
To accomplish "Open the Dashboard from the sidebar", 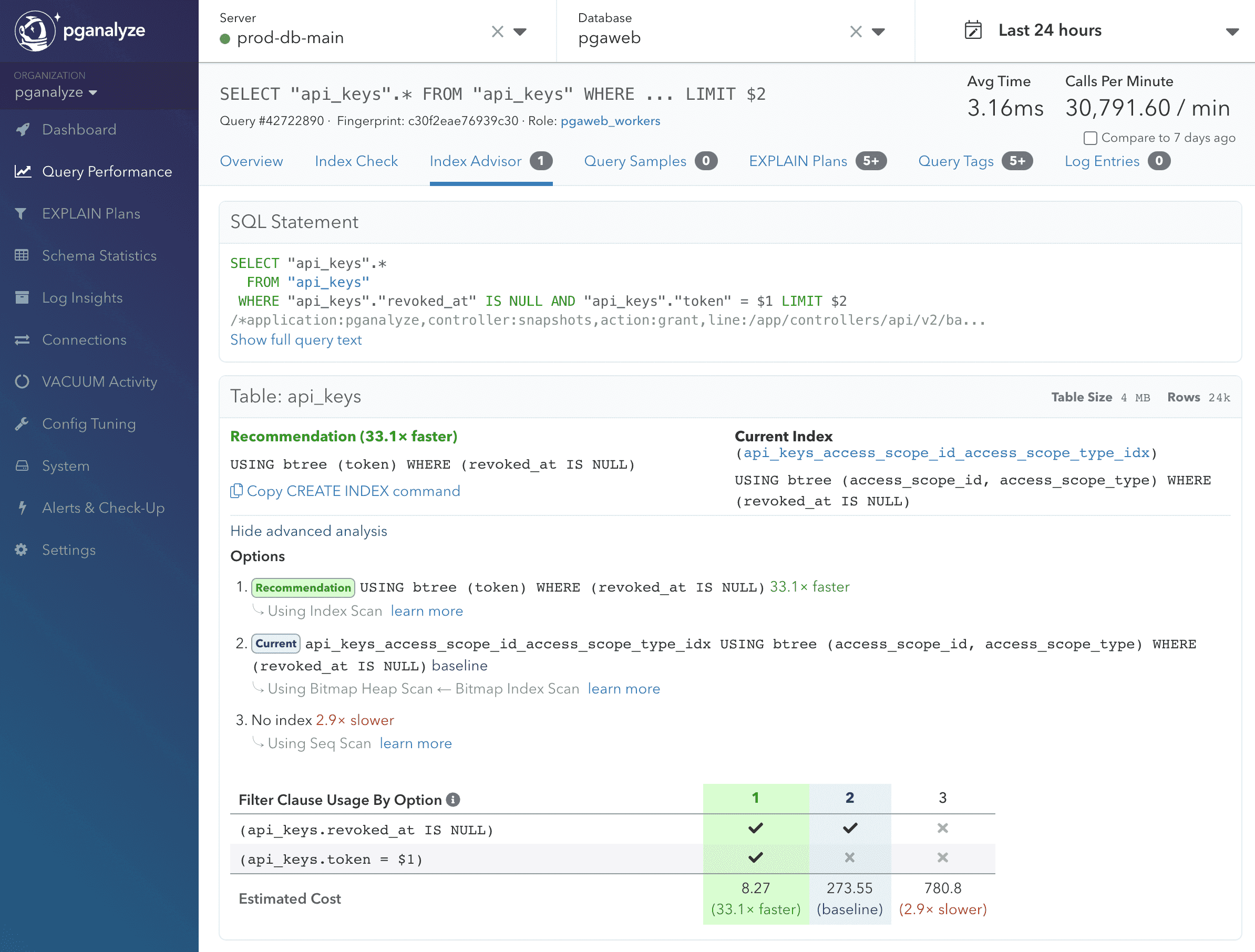I will (79, 129).
